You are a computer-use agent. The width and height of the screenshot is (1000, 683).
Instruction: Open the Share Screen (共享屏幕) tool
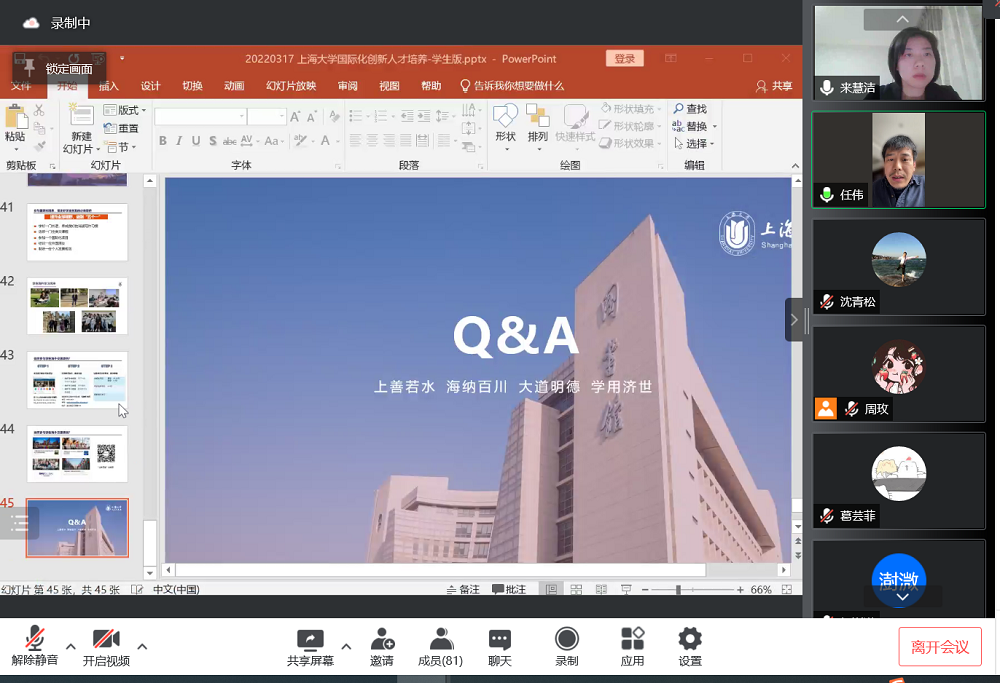point(311,647)
